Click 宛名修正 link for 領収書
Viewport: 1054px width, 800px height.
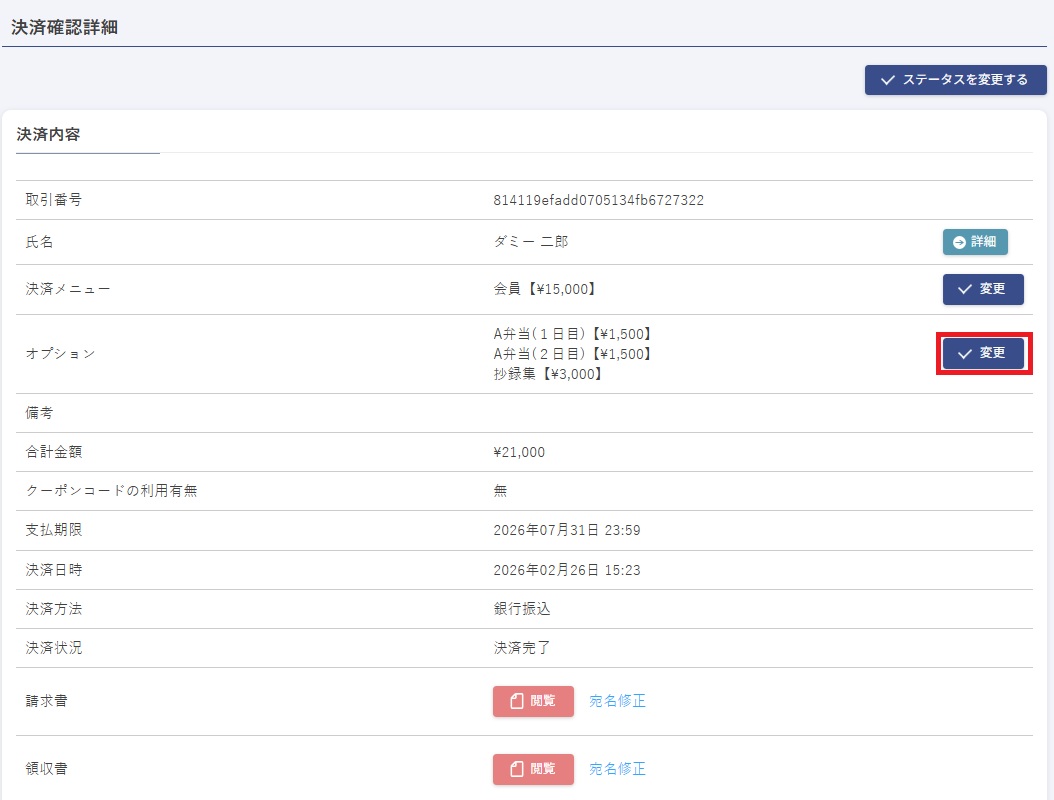[617, 769]
